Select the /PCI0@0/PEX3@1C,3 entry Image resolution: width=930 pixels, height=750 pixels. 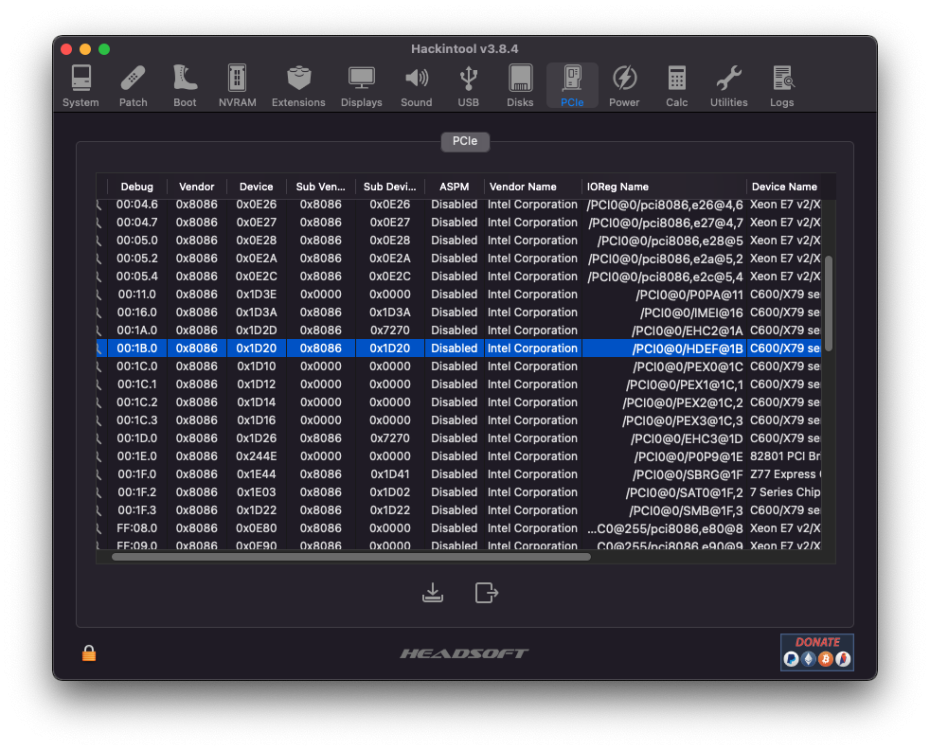682,420
